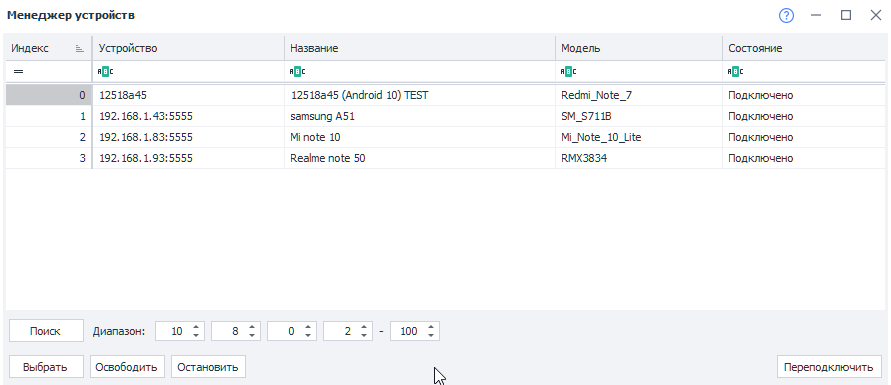This screenshot has width=891, height=385.
Task: Click name cell Realme note 50
Action: (420, 158)
